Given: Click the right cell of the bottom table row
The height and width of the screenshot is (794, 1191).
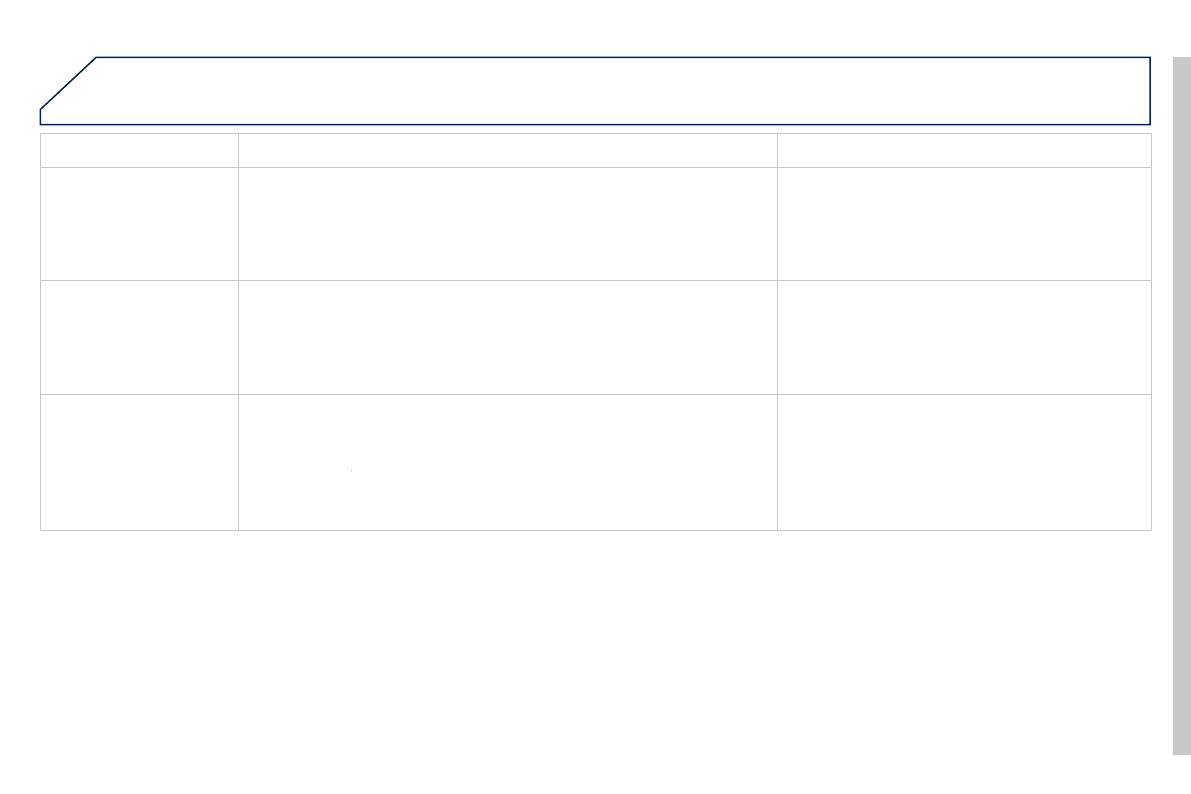Looking at the screenshot, I should (964, 462).
